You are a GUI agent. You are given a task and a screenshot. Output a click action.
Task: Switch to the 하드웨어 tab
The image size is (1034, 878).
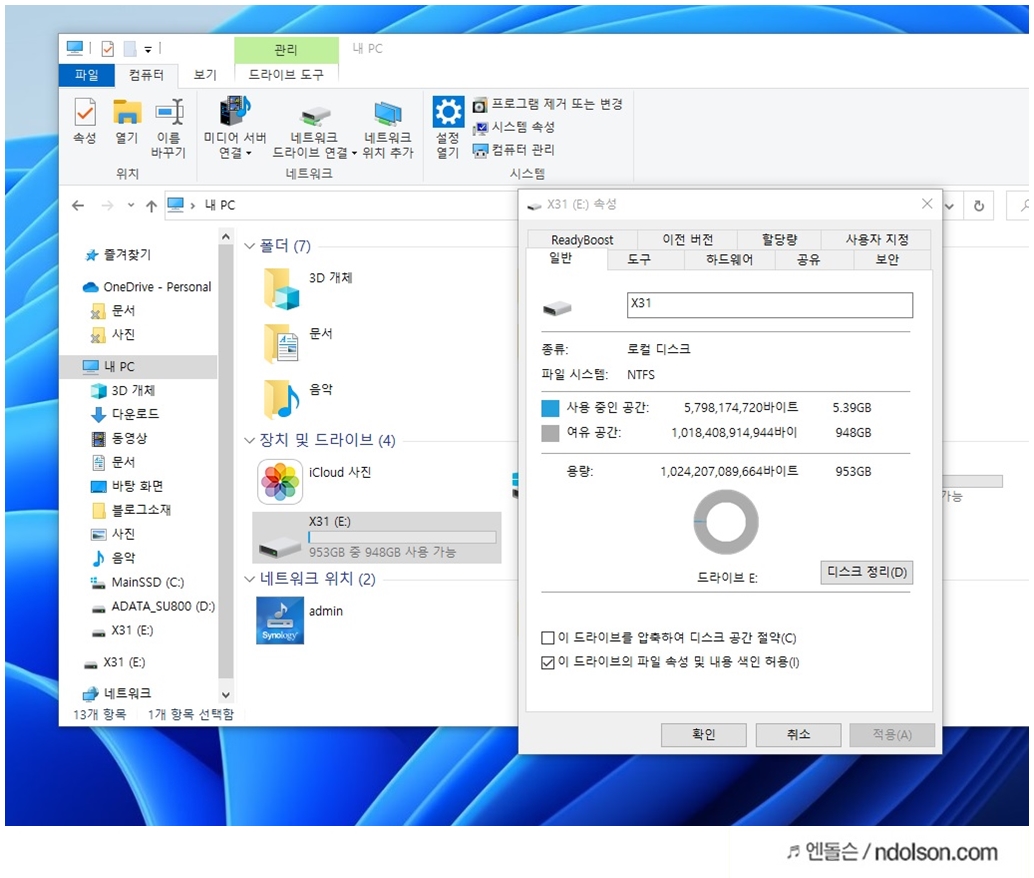pos(729,260)
